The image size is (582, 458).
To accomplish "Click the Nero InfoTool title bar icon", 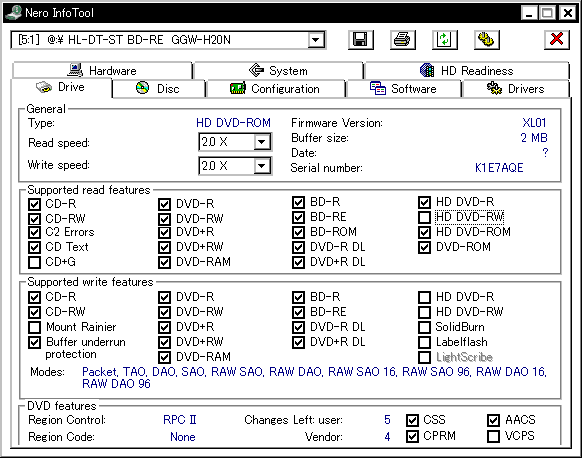I will click(13, 13).
